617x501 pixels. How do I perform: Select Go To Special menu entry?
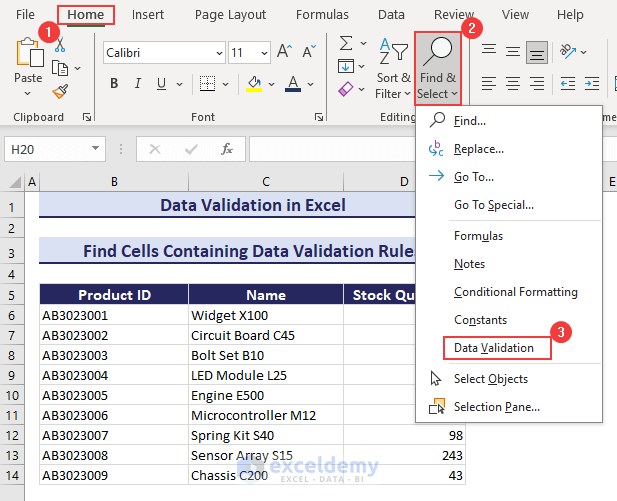pos(493,205)
